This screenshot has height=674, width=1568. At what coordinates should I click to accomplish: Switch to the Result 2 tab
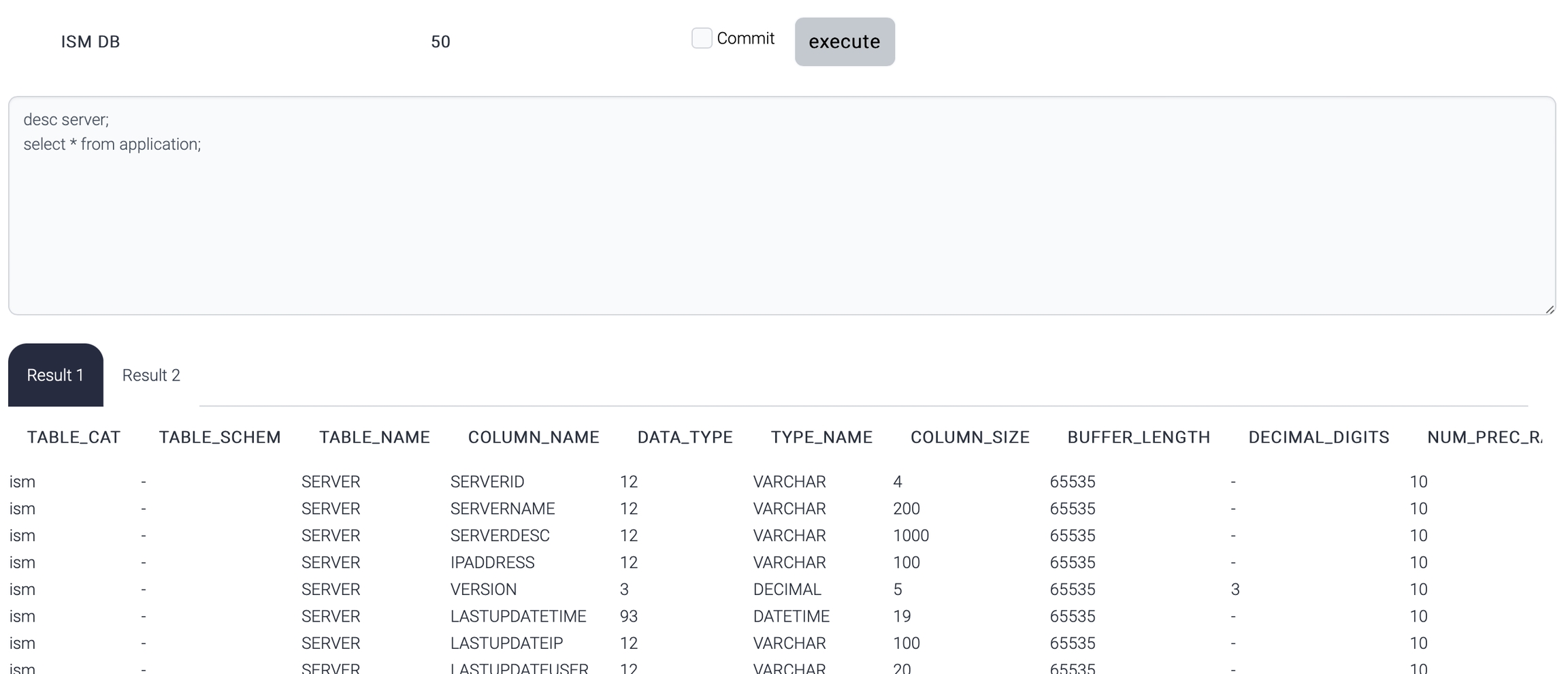pos(151,375)
